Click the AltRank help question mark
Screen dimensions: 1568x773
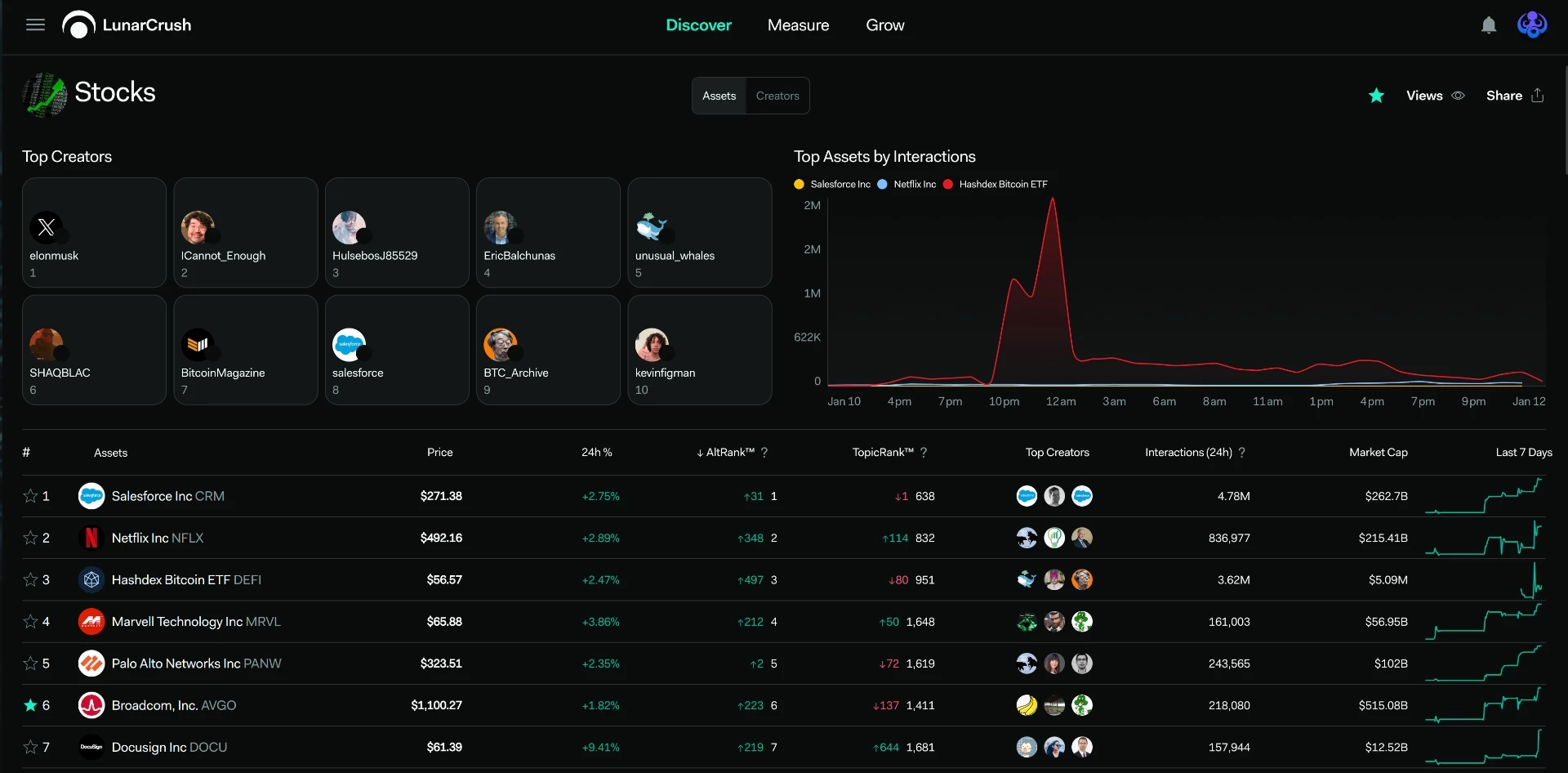tap(764, 453)
